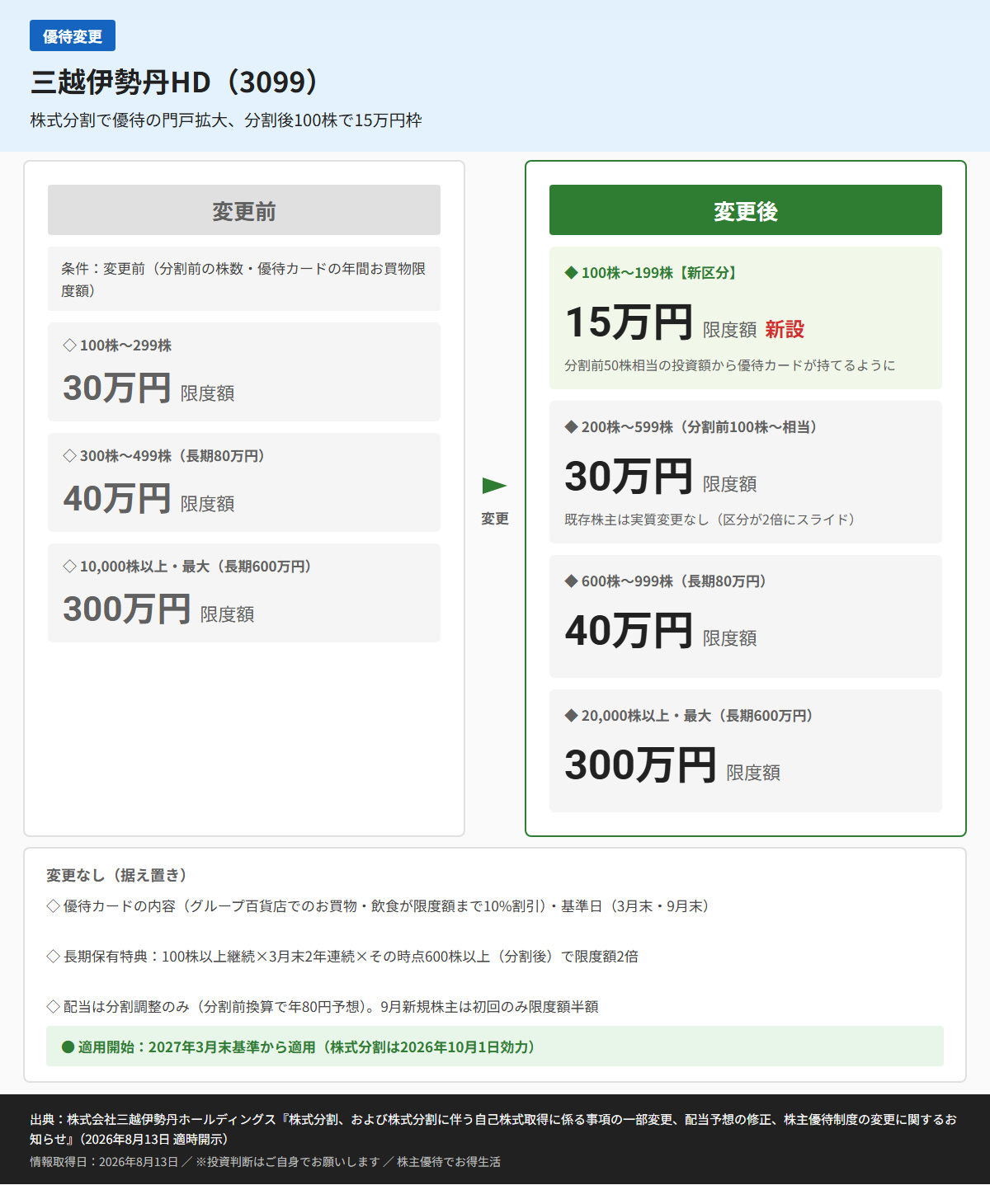This screenshot has width=990, height=1204.
Task: Click the 10,000株以上・最大 label
Action: (187, 567)
